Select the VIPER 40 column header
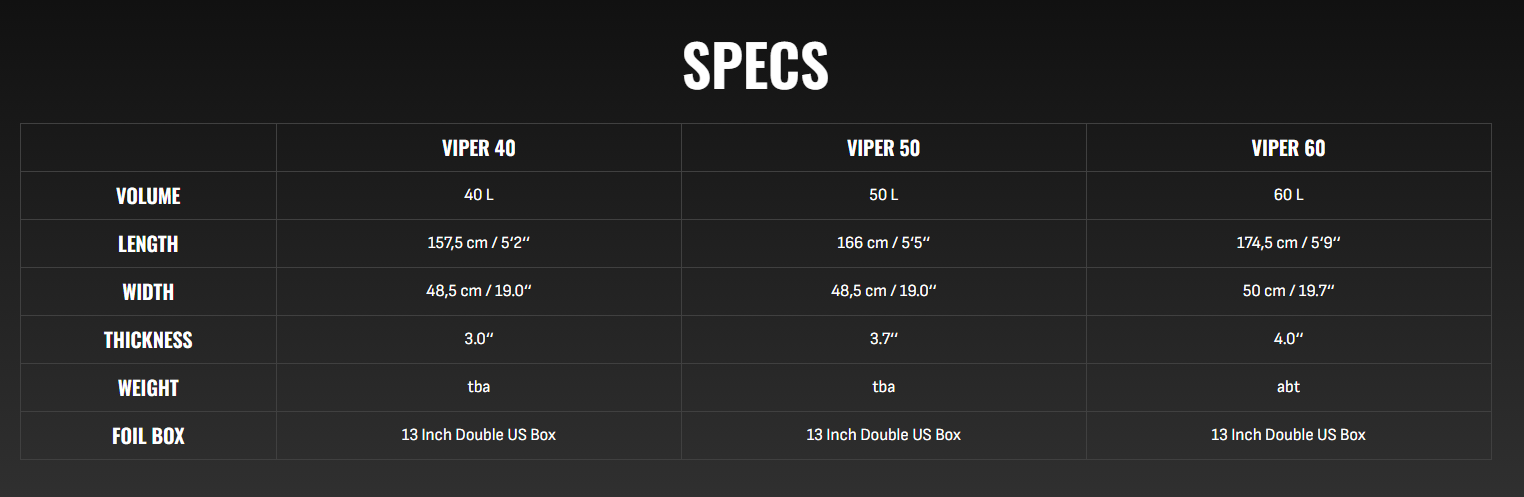Image resolution: width=1524 pixels, height=497 pixels. (479, 148)
